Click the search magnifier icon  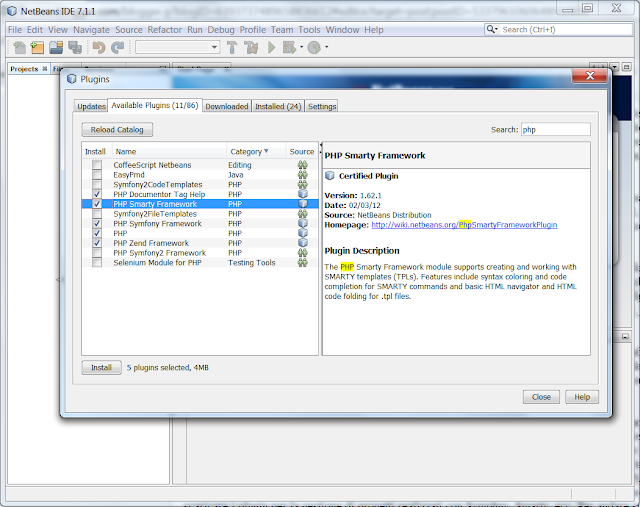[x=490, y=29]
